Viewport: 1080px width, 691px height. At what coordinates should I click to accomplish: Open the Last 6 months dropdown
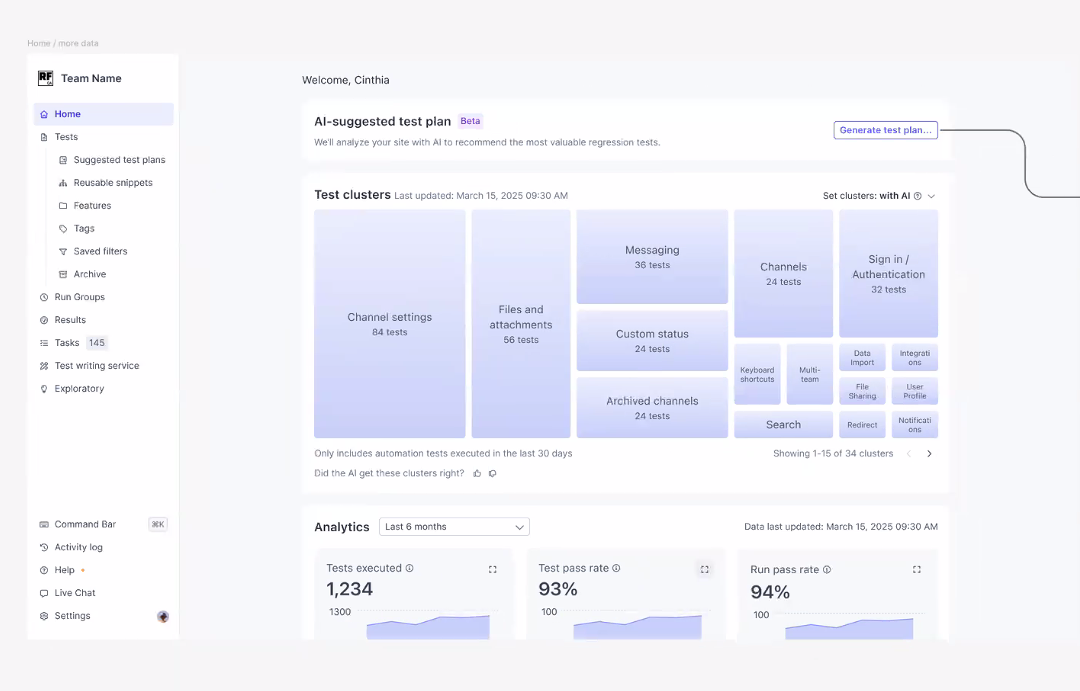click(x=454, y=527)
